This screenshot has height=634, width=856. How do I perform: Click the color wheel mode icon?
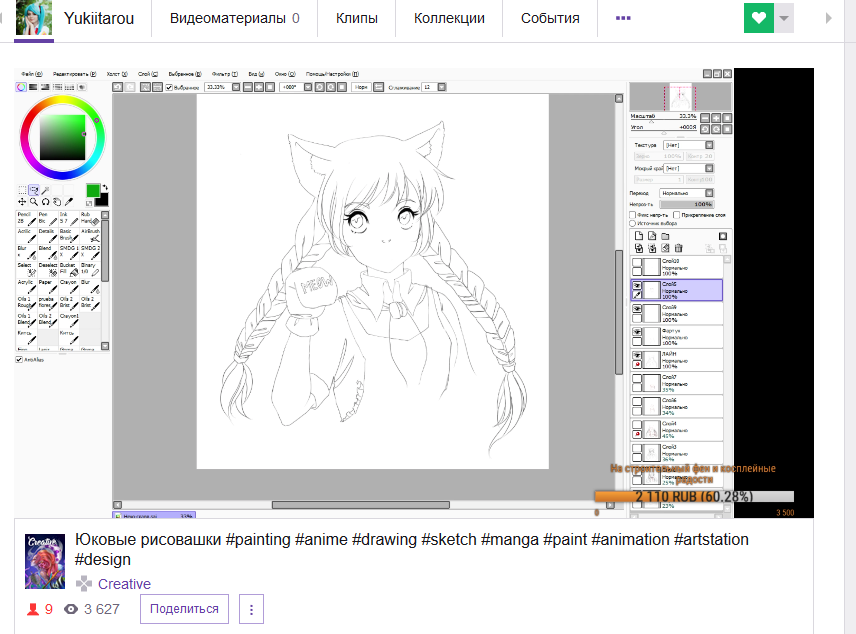(21, 87)
